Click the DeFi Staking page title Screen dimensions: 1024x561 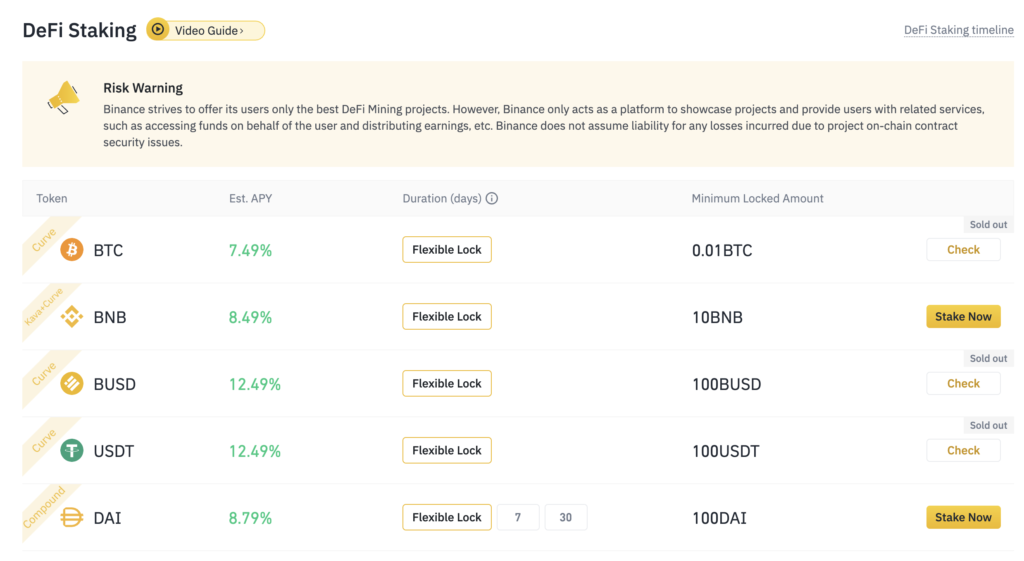click(80, 30)
